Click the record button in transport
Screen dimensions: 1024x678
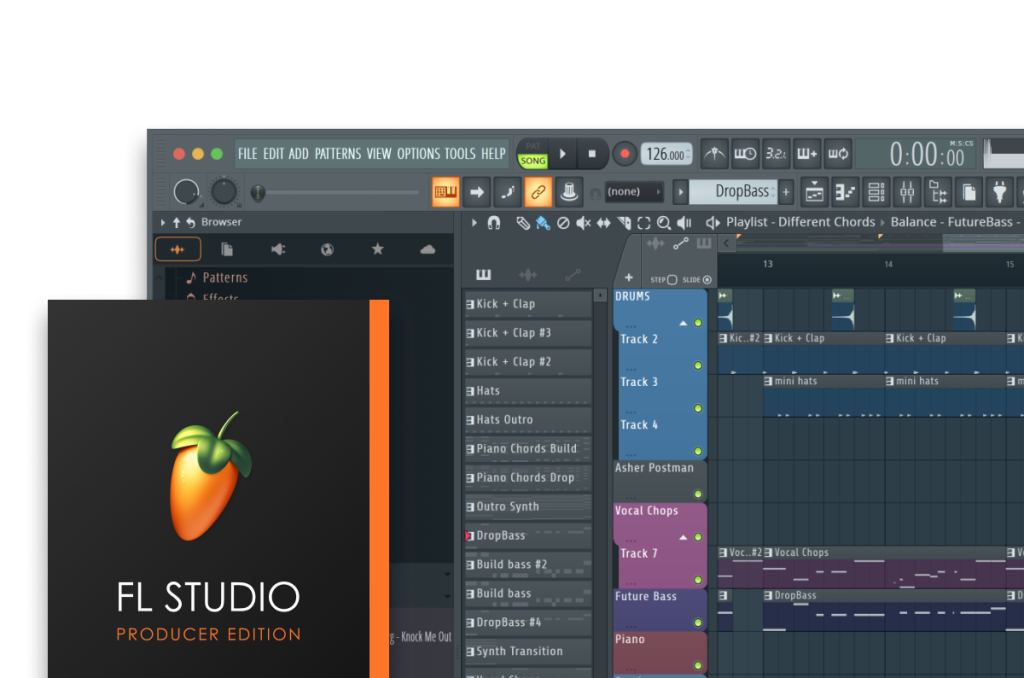pyautogui.click(x=625, y=154)
